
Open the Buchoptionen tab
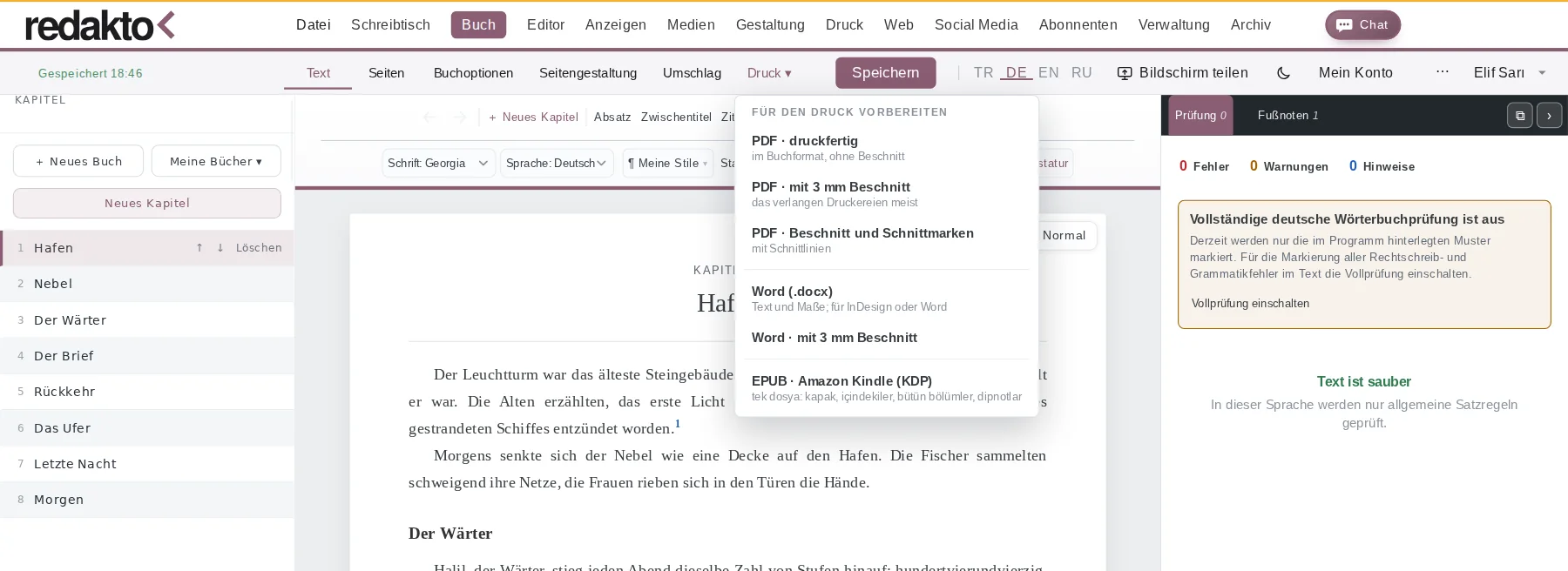tap(473, 73)
